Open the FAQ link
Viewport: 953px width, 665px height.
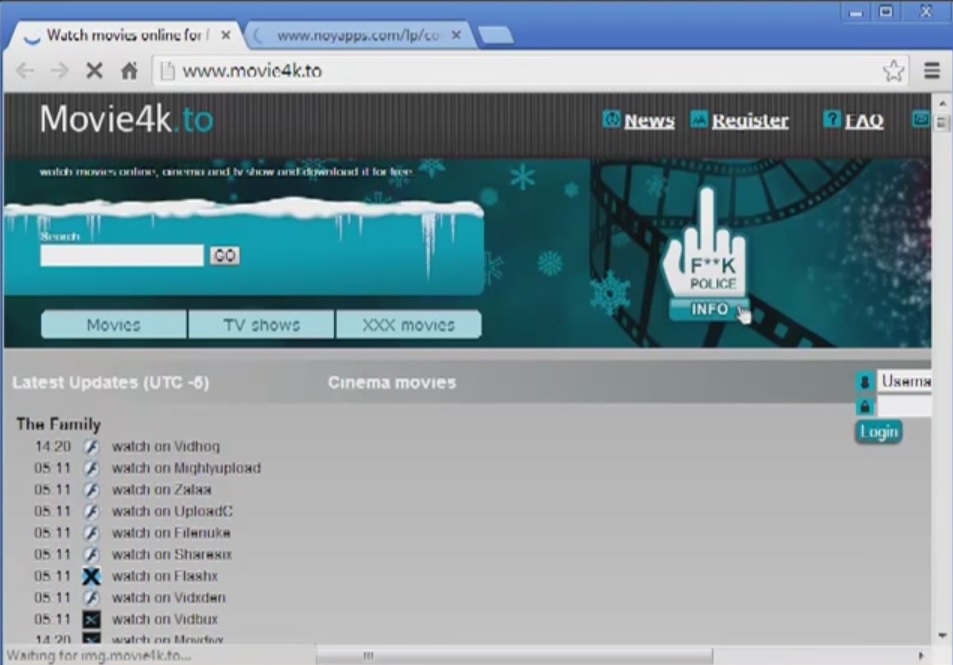click(864, 120)
